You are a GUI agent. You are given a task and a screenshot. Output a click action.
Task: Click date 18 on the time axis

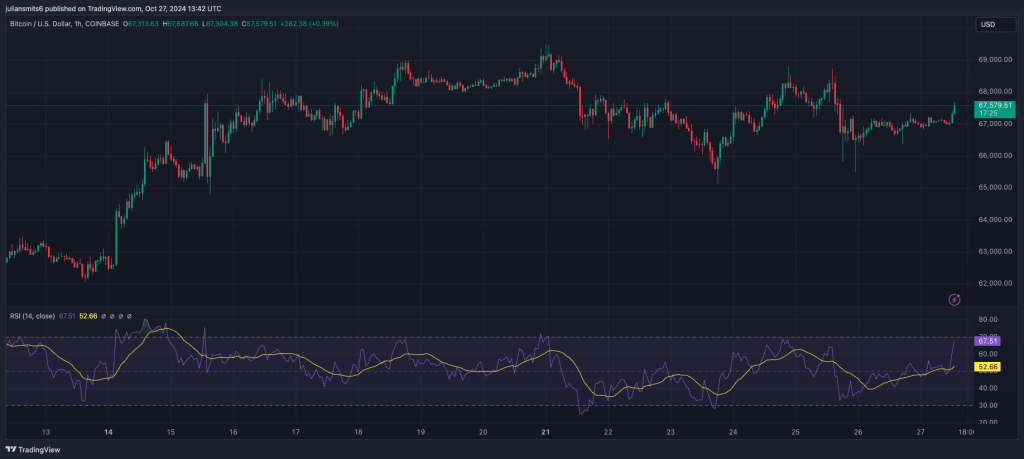tap(358, 432)
